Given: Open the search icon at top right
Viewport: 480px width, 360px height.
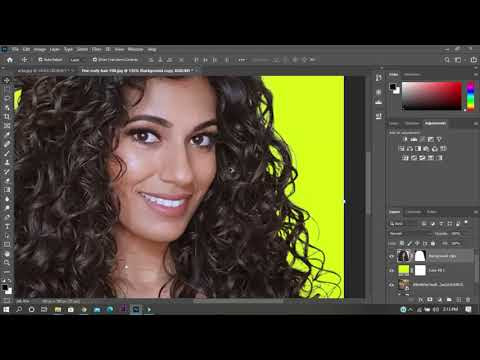Looking at the screenshot, I should click(x=447, y=60).
